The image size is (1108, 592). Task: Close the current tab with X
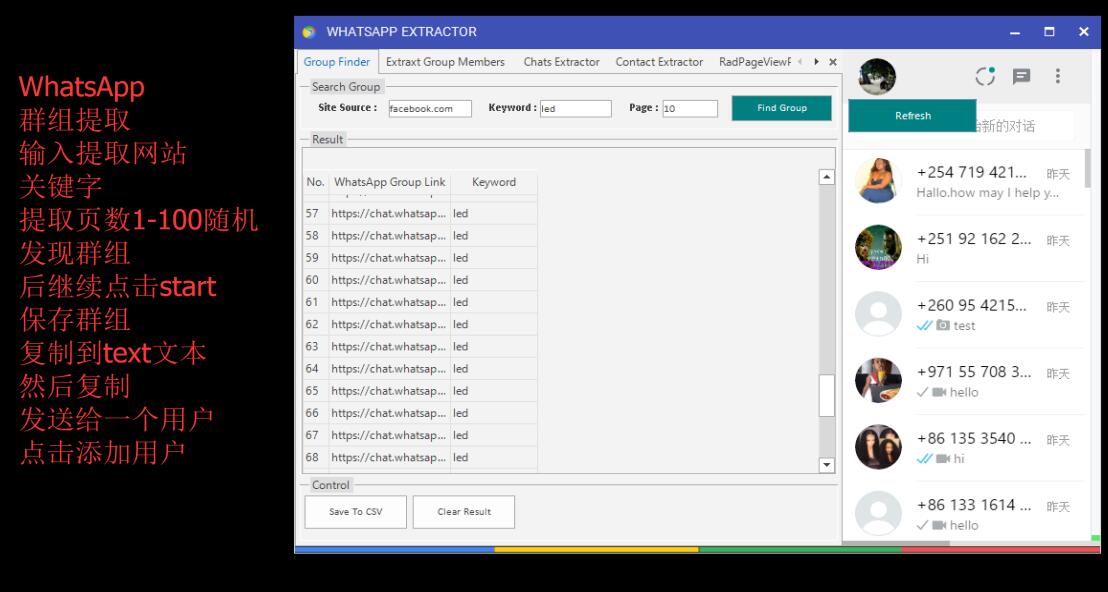(x=832, y=62)
